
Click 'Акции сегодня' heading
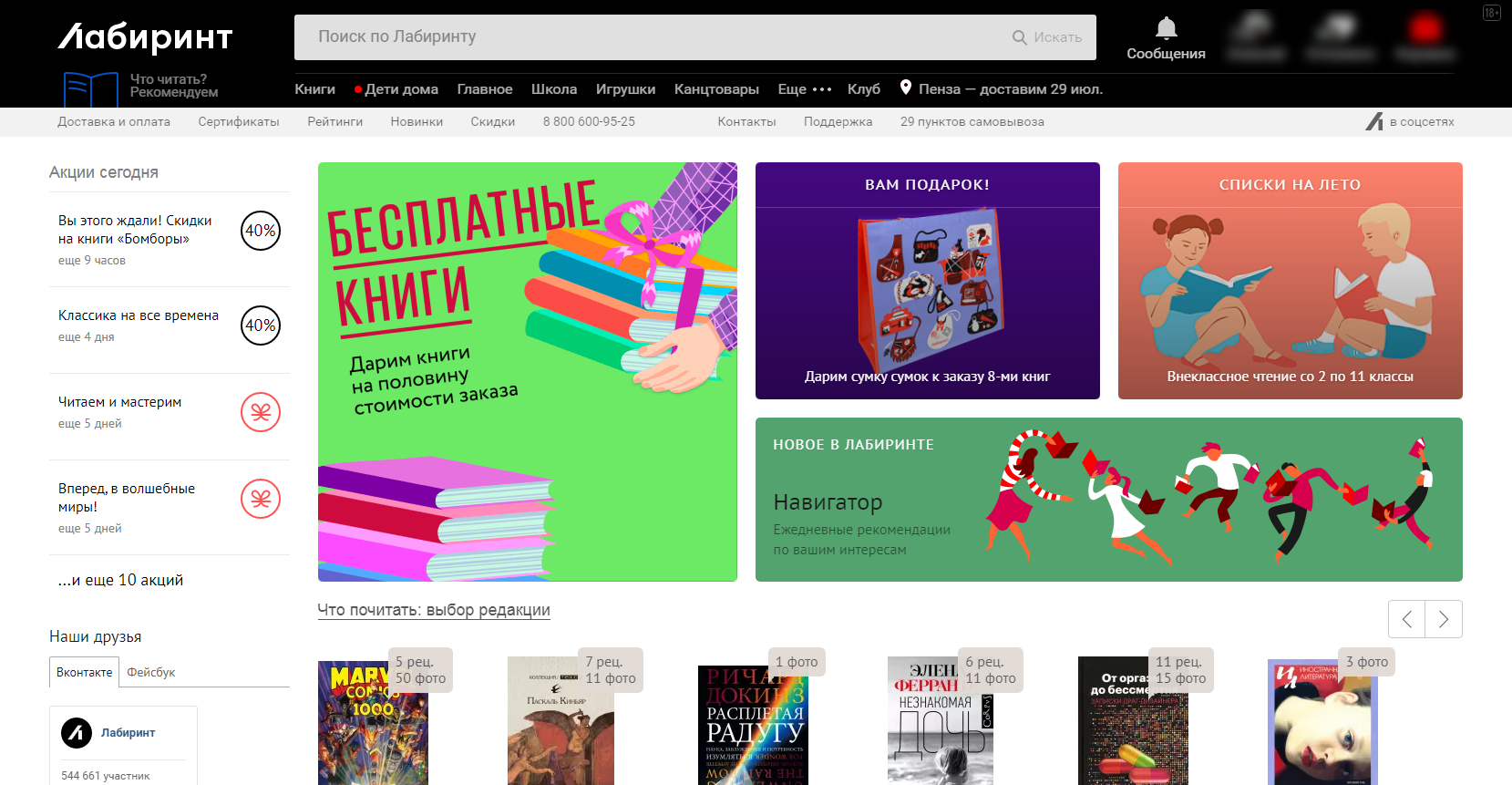pos(104,172)
